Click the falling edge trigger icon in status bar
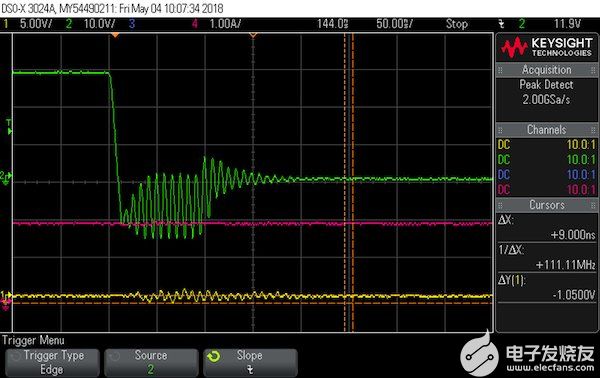The width and height of the screenshot is (600, 378). (x=501, y=24)
